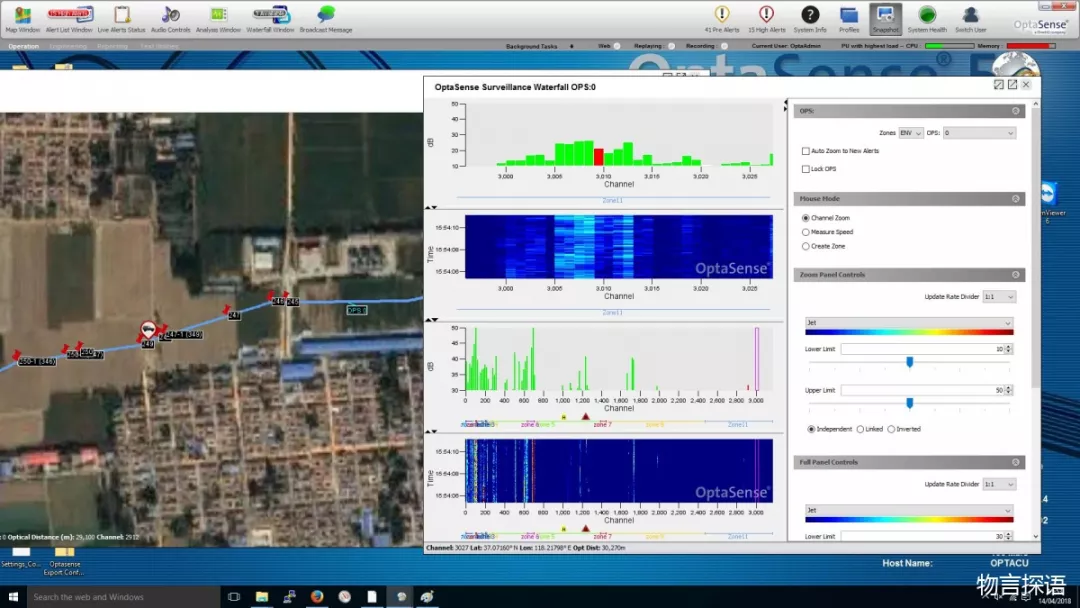Open System Info

[810, 19]
